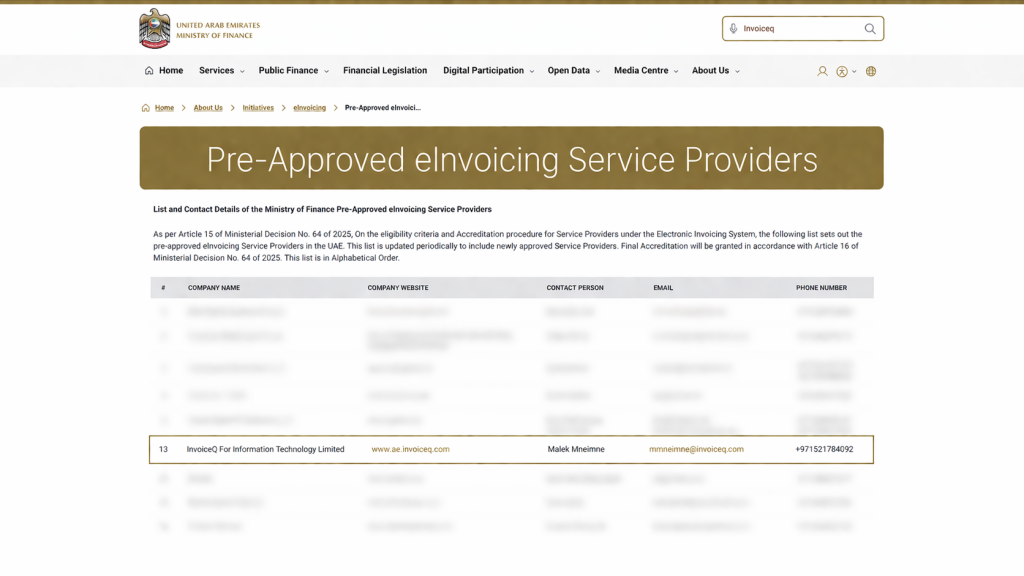The width and height of the screenshot is (1024, 576).
Task: Click the magnifier search icon
Action: click(870, 29)
